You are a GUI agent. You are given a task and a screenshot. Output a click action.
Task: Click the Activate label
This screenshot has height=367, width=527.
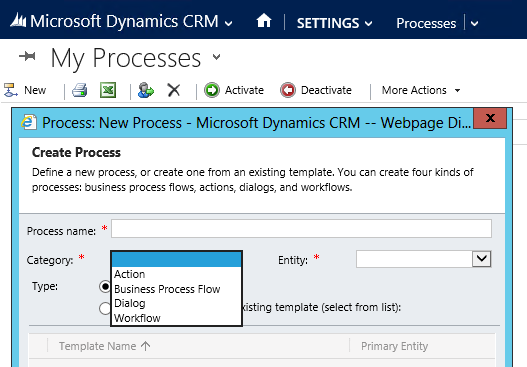[x=244, y=90]
